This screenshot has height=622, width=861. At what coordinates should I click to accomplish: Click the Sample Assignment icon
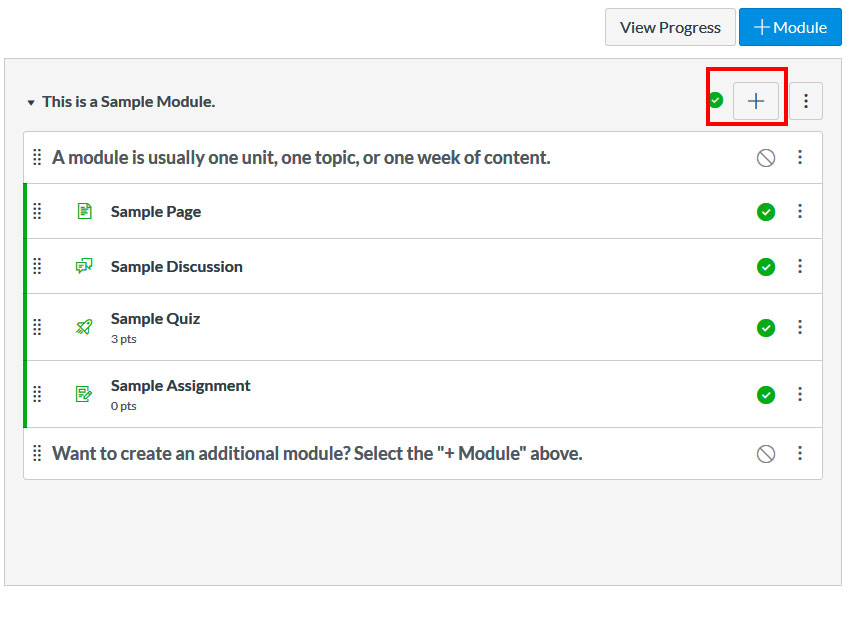pyautogui.click(x=84, y=394)
